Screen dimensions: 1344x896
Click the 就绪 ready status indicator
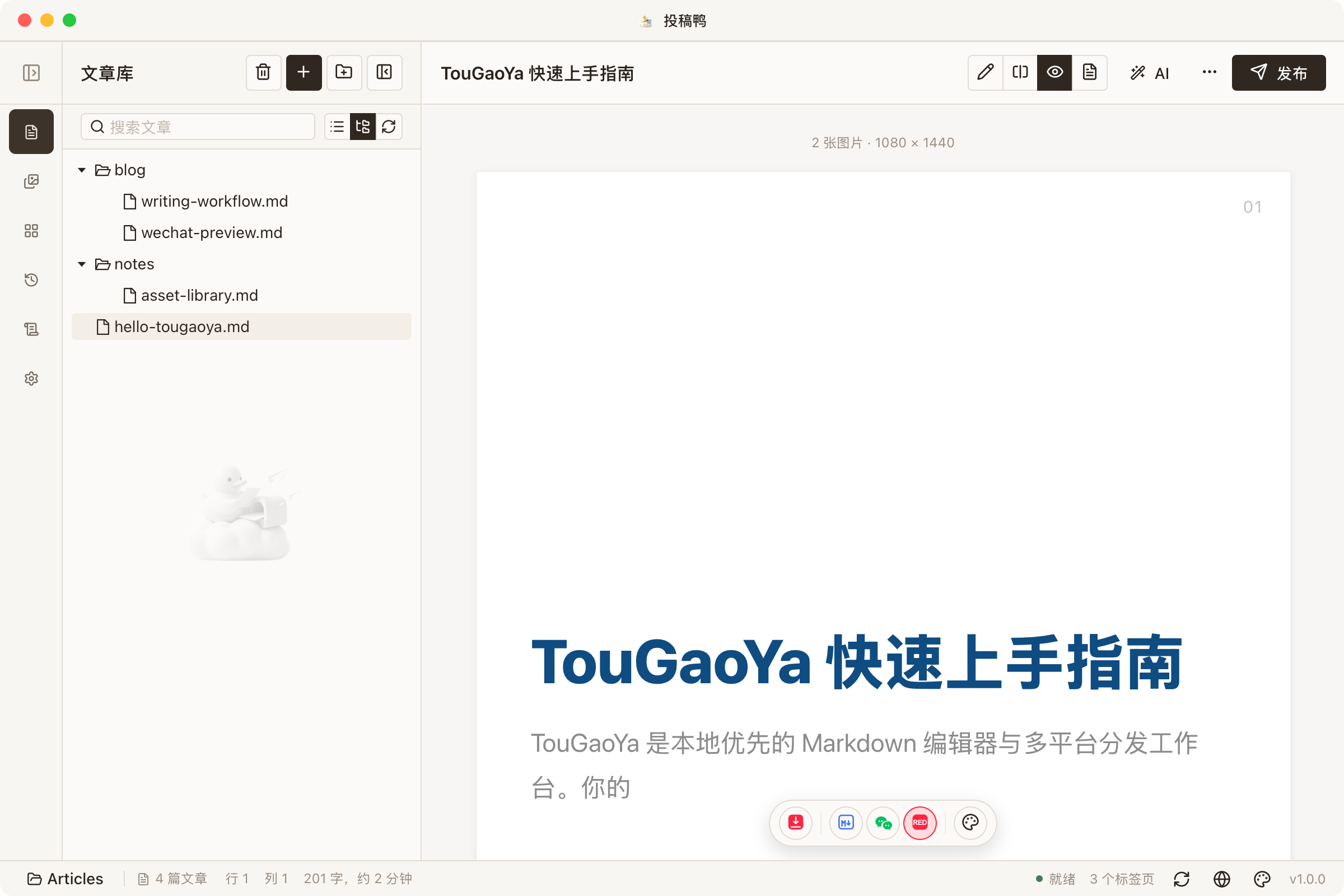pos(1056,878)
